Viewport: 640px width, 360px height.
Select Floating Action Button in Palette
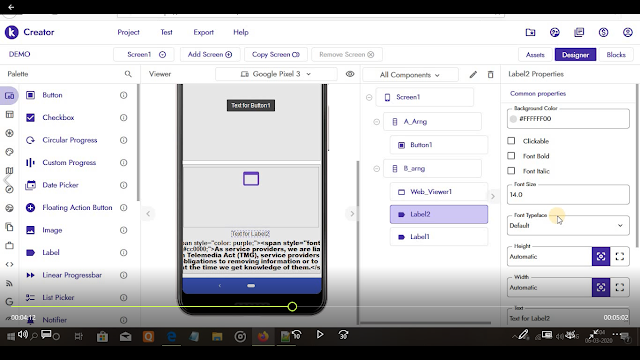point(77,207)
